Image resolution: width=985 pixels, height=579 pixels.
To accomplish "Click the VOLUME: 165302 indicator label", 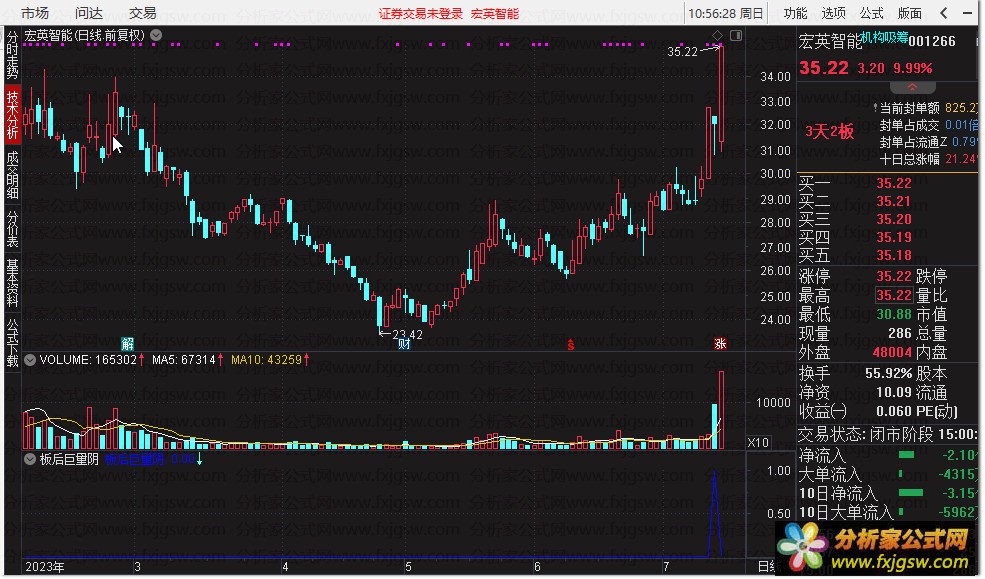I will tap(92, 360).
